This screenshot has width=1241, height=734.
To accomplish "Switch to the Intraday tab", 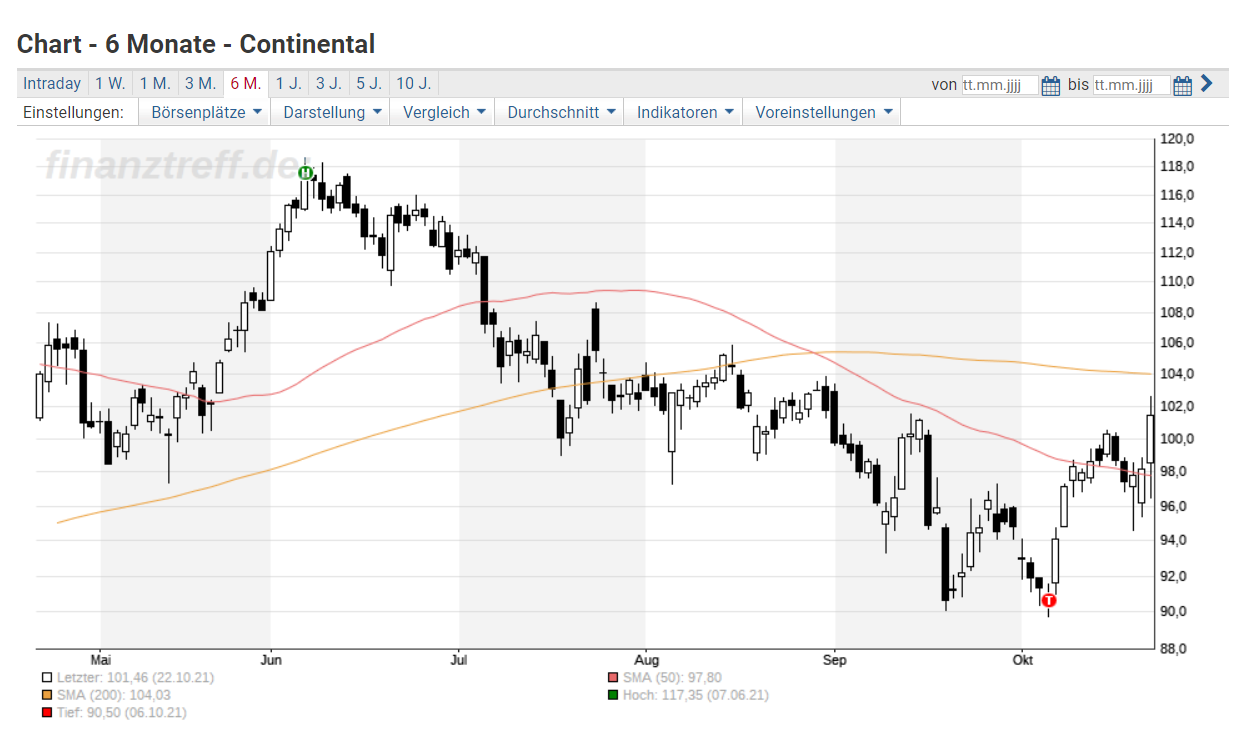I will click(52, 83).
